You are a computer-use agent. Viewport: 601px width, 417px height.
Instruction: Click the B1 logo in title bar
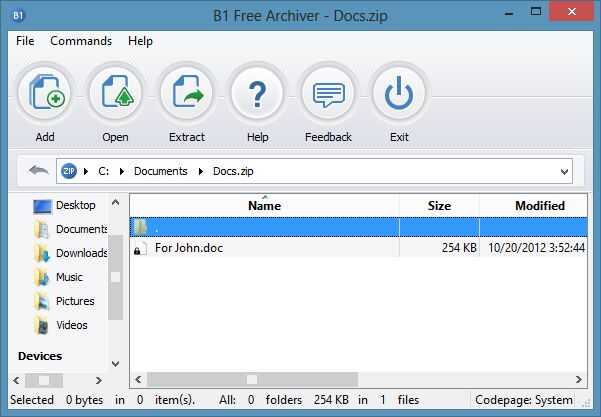pos(18,15)
